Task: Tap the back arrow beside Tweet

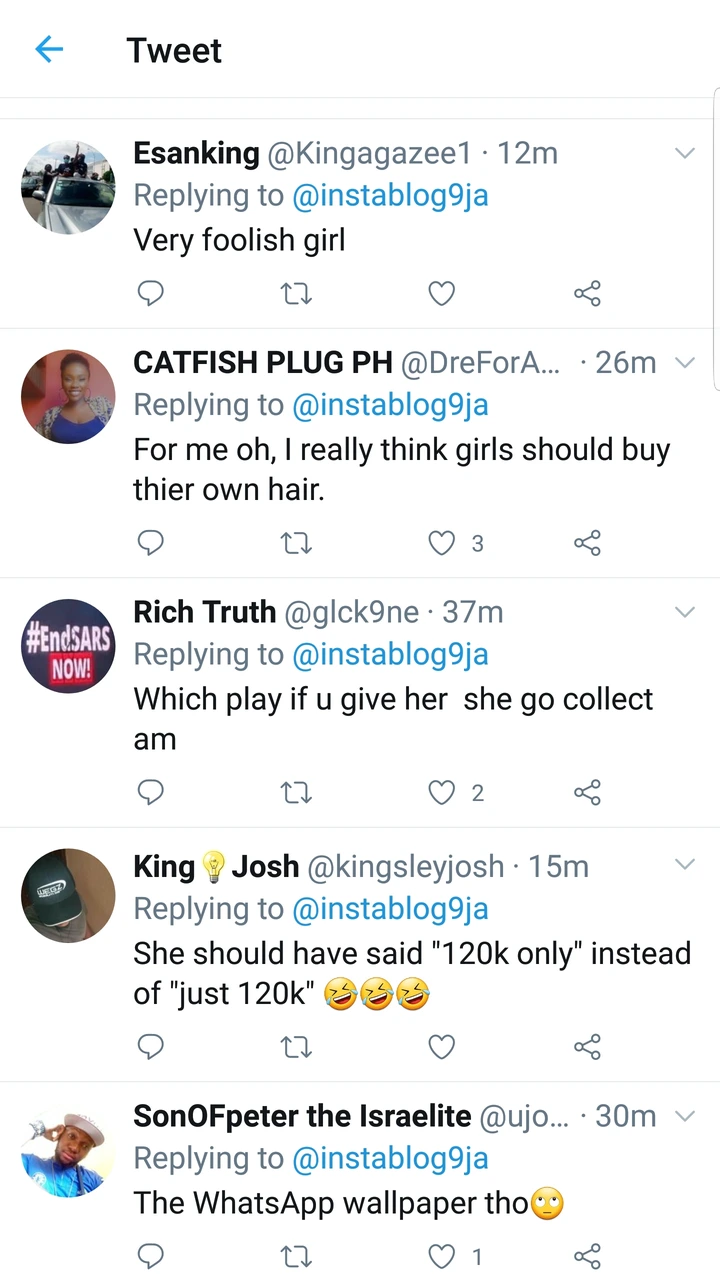Action: click(x=49, y=49)
